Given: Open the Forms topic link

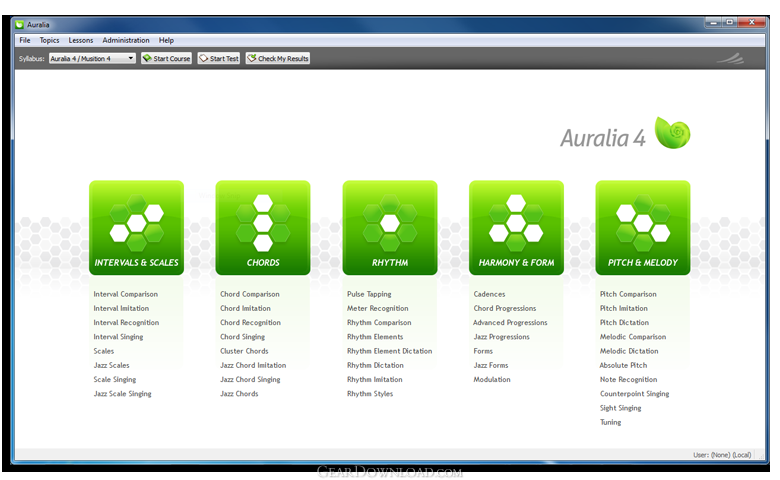Looking at the screenshot, I should click(483, 351).
